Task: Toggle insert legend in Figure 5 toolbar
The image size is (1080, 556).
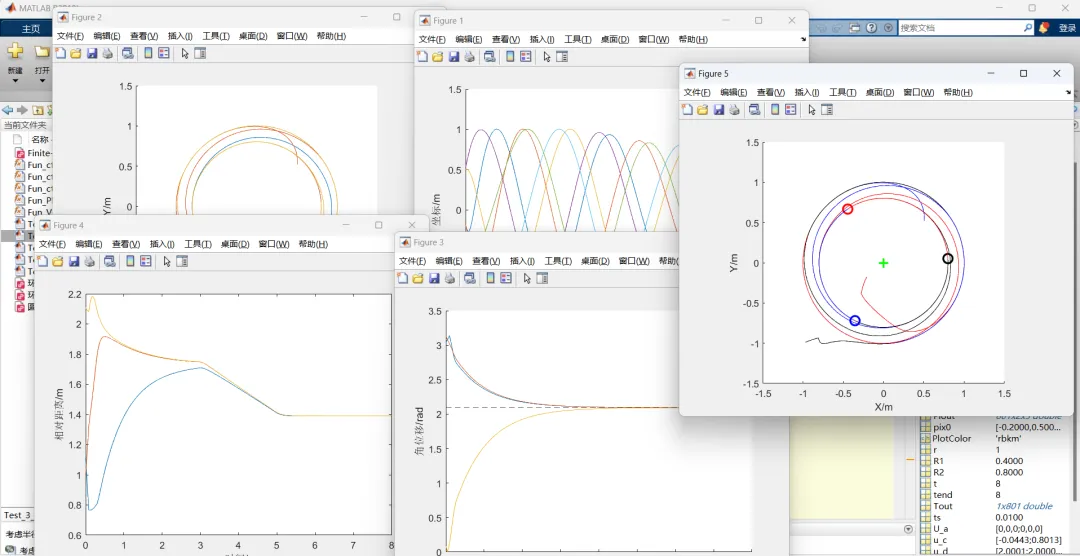Action: [790, 110]
